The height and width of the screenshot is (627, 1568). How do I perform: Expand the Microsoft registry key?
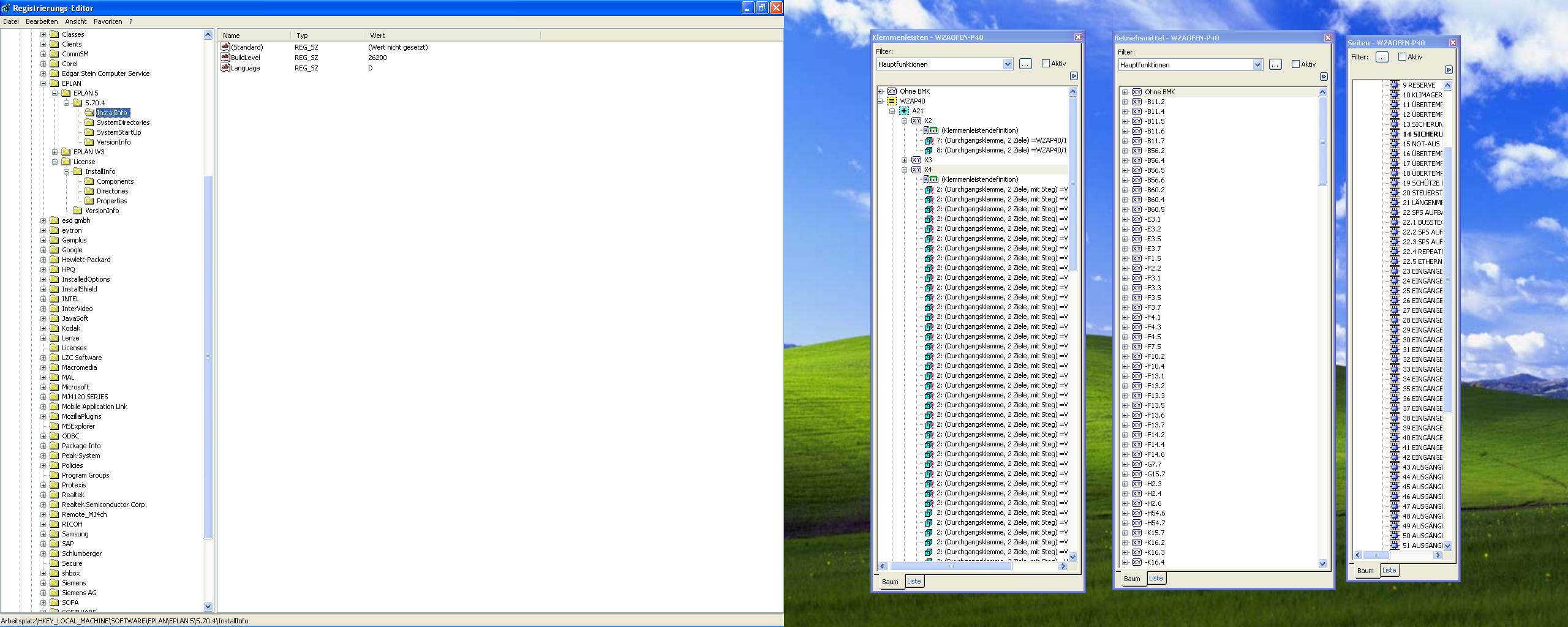pos(43,387)
